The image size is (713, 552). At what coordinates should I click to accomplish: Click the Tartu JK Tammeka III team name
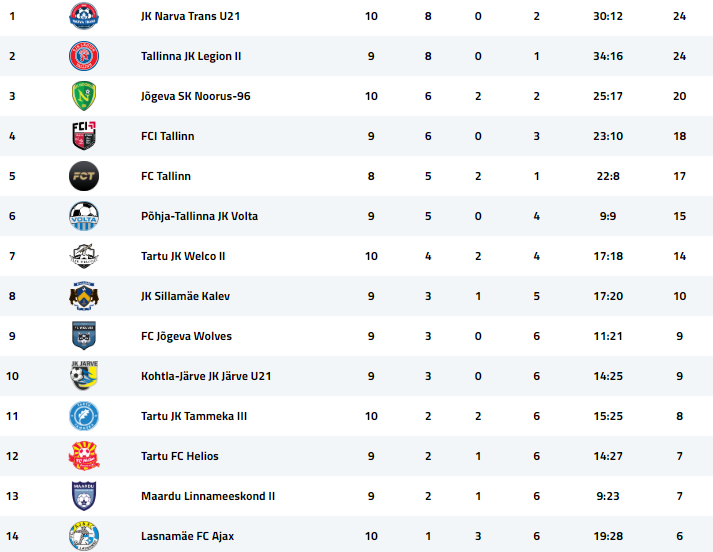click(x=194, y=416)
